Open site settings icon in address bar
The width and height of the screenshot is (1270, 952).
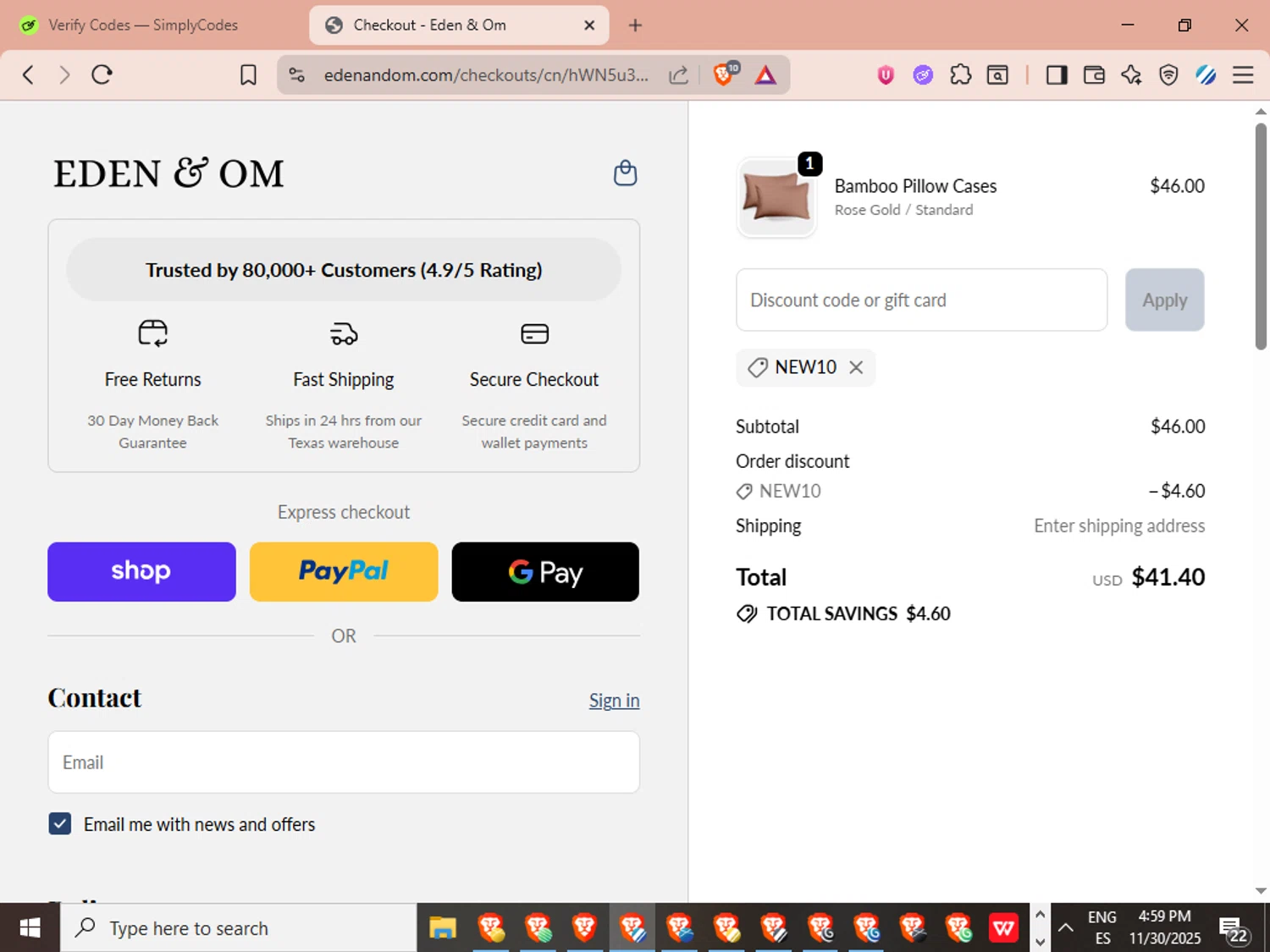click(x=296, y=74)
